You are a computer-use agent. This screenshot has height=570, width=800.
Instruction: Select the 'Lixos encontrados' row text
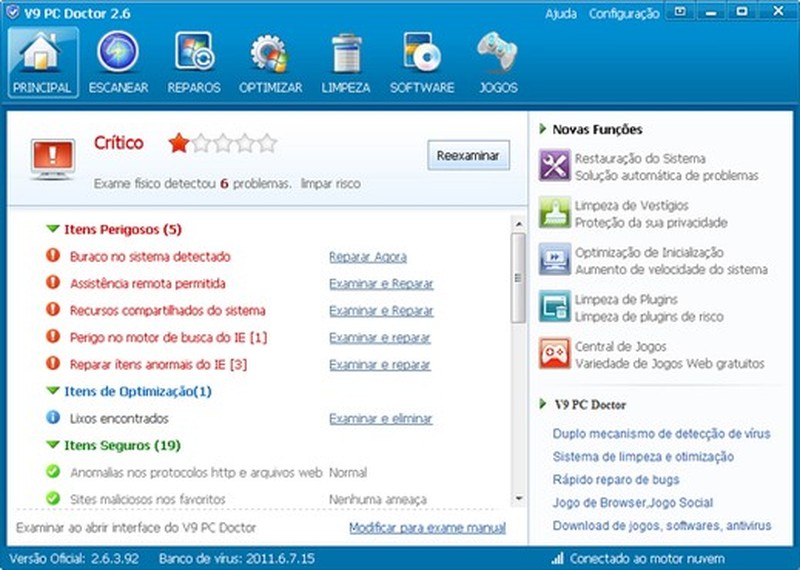pyautogui.click(x=119, y=418)
